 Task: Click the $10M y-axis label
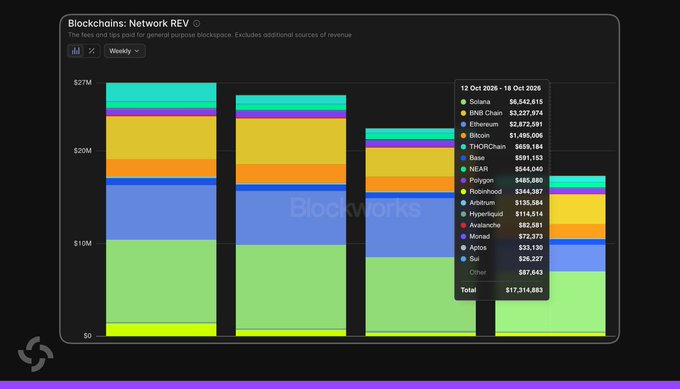[82, 243]
